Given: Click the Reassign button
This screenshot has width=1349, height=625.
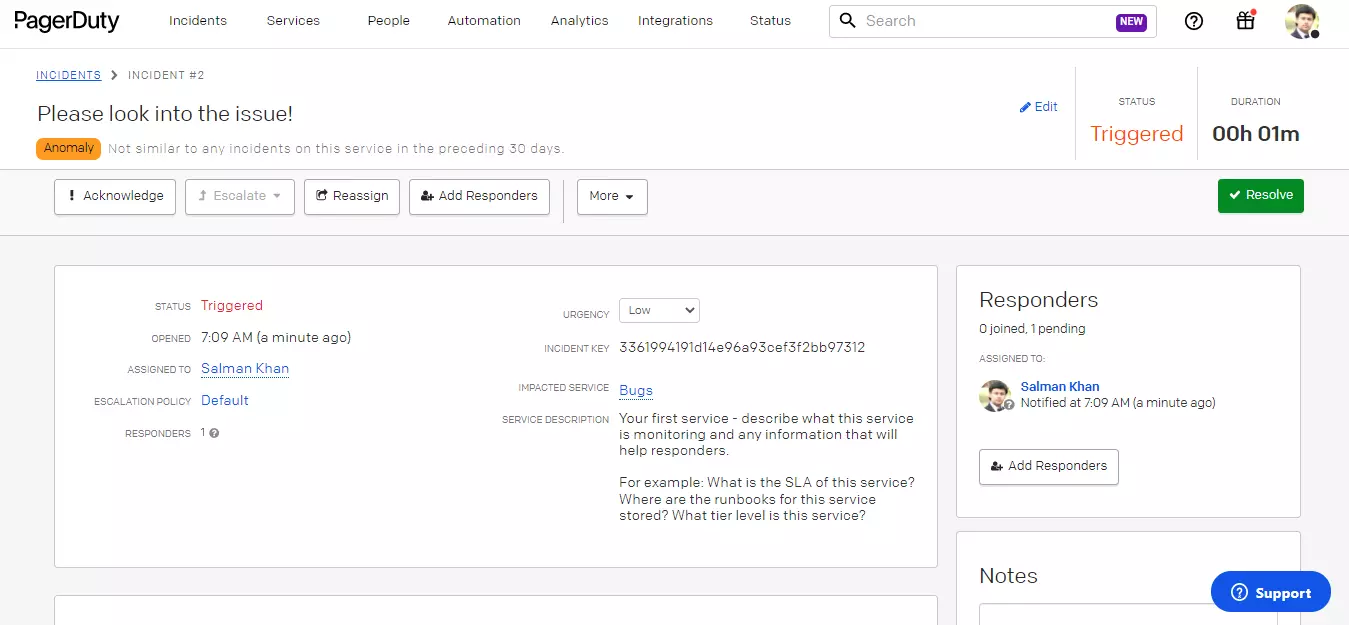Looking at the screenshot, I should click(352, 196).
